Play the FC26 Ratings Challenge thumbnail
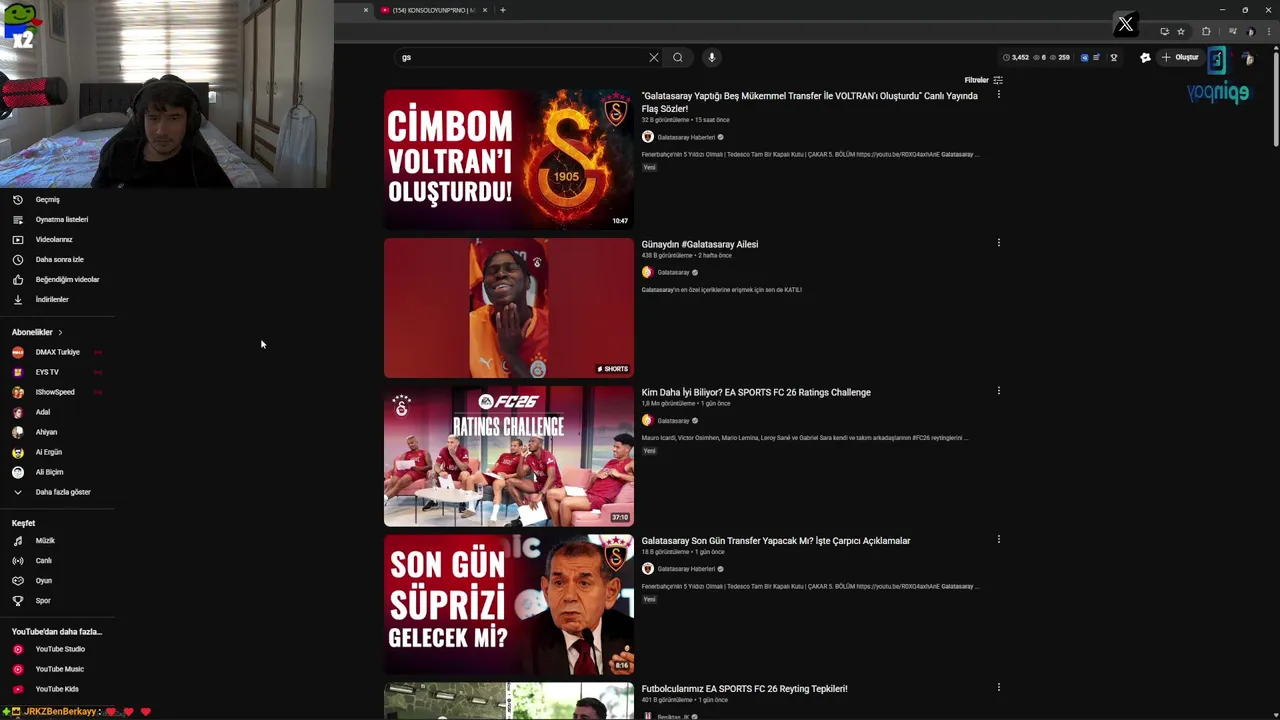 pos(509,456)
